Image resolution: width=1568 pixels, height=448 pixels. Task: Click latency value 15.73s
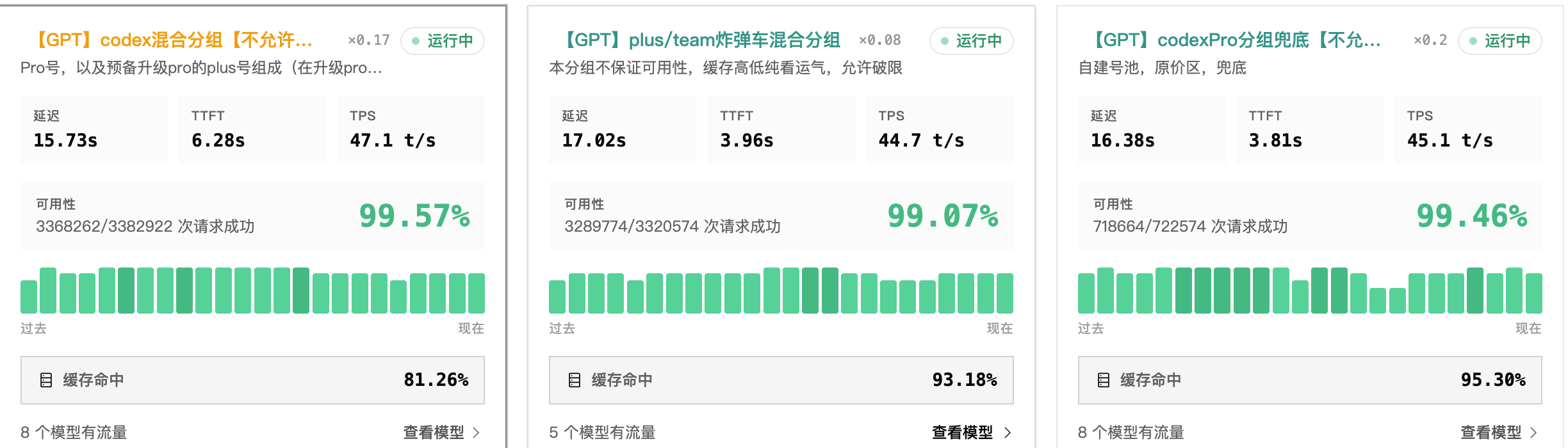pyautogui.click(x=65, y=140)
